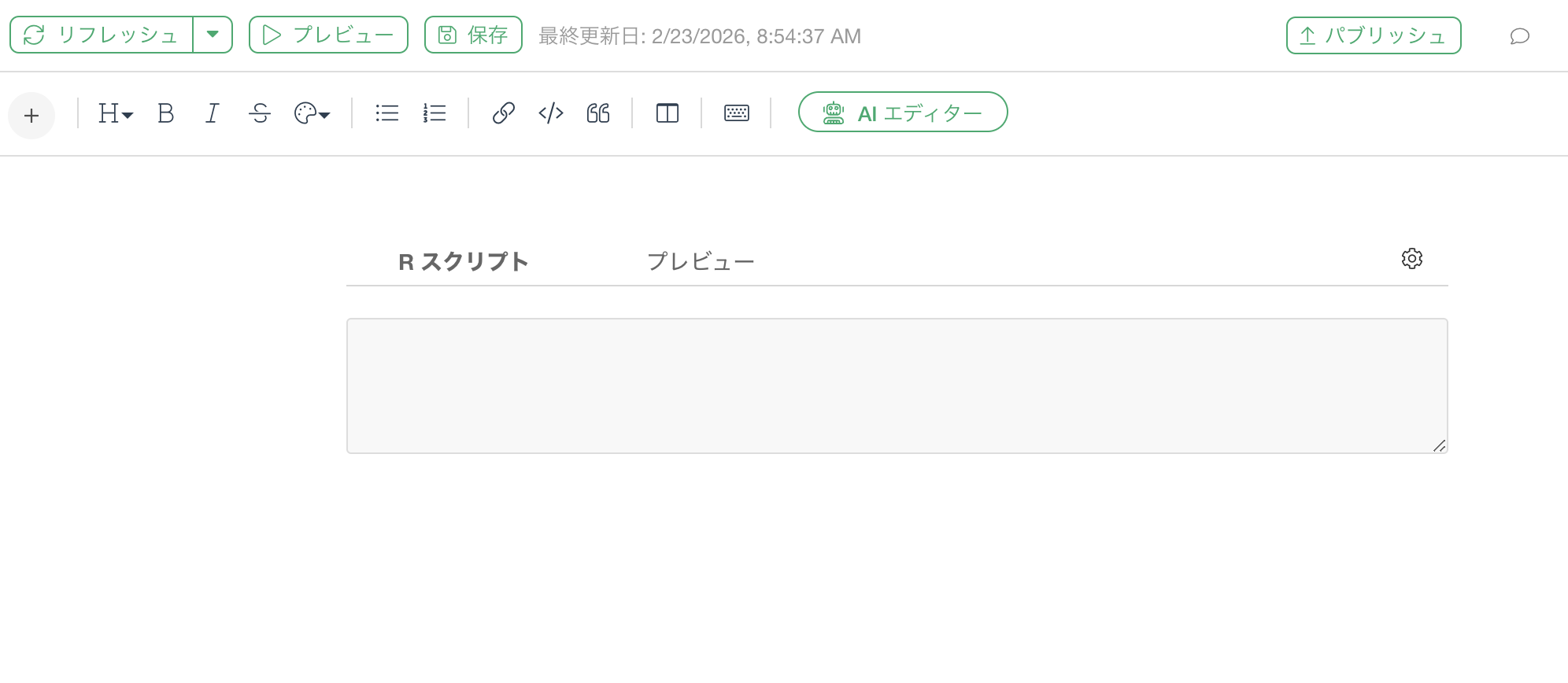
Task: Toggle italic formatting
Action: coord(212,113)
